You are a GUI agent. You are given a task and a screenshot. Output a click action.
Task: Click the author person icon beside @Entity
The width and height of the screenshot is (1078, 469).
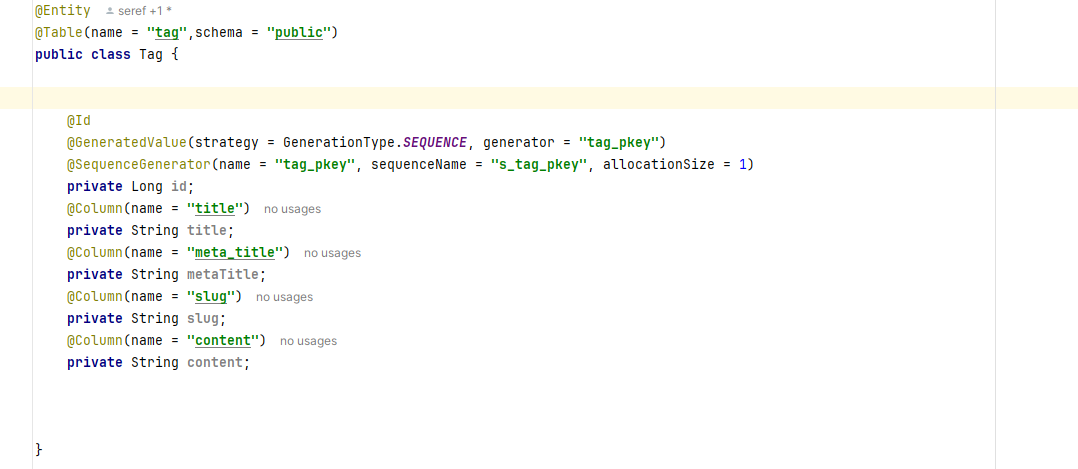coord(109,11)
